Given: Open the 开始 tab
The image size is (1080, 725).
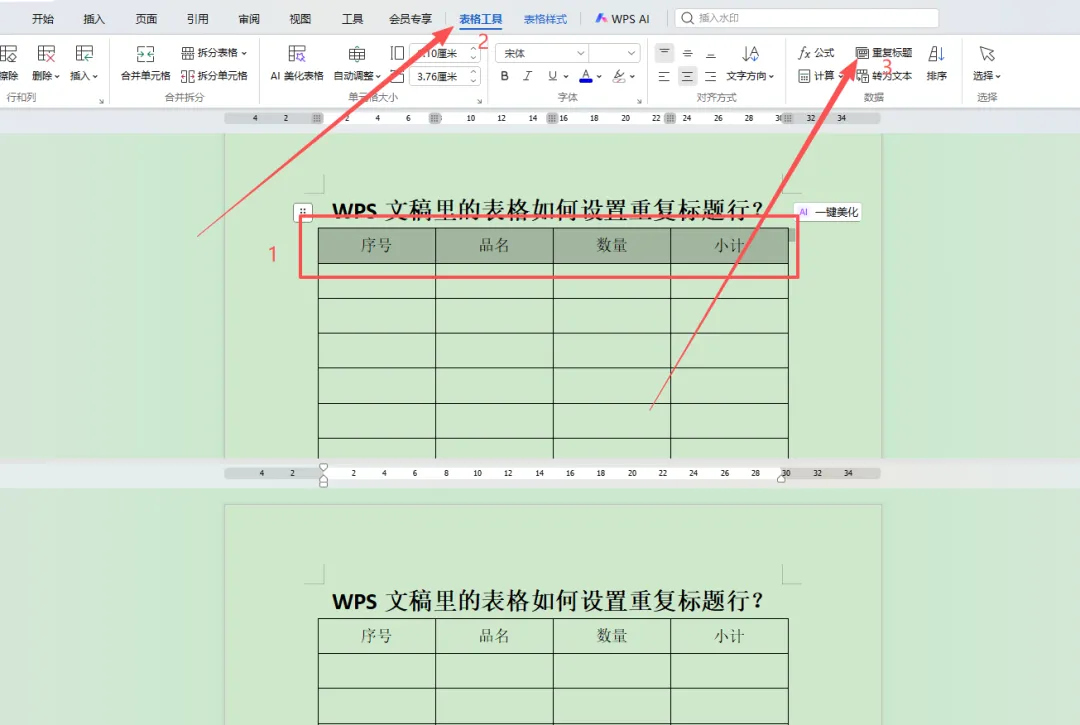Looking at the screenshot, I should 43,19.
